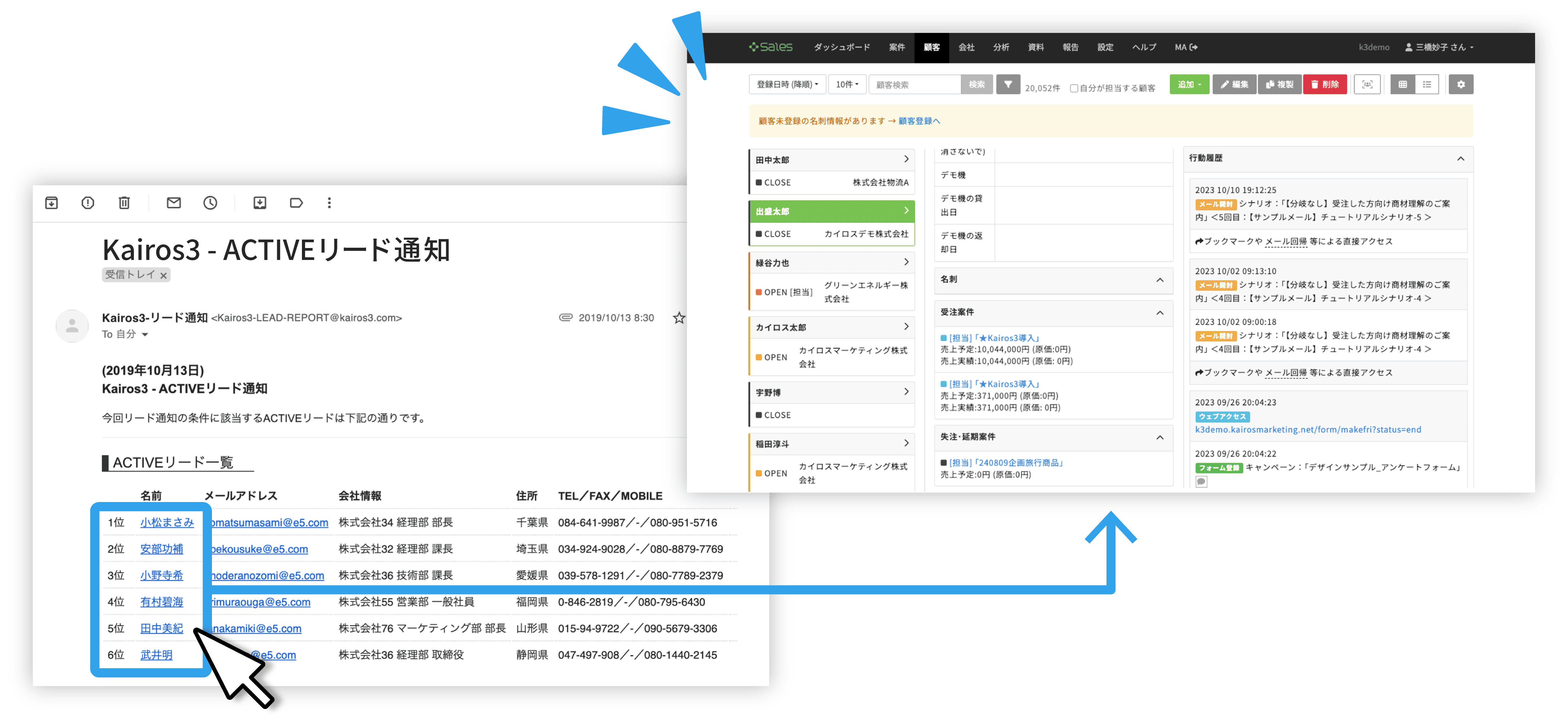Click the MA external link item
The height and width of the screenshot is (719, 1568).
pos(1186,47)
